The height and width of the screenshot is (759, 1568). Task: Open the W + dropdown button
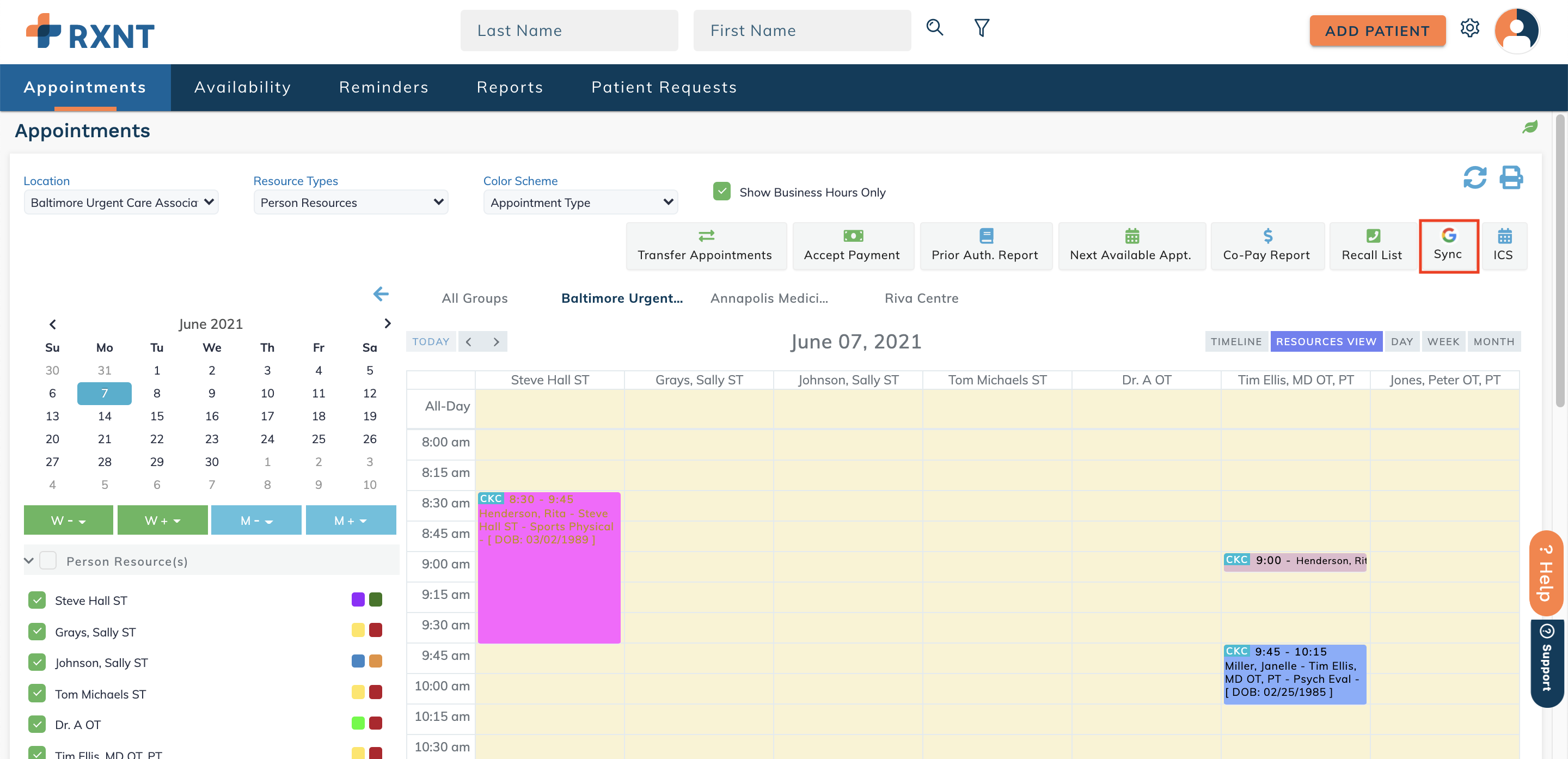tap(163, 521)
